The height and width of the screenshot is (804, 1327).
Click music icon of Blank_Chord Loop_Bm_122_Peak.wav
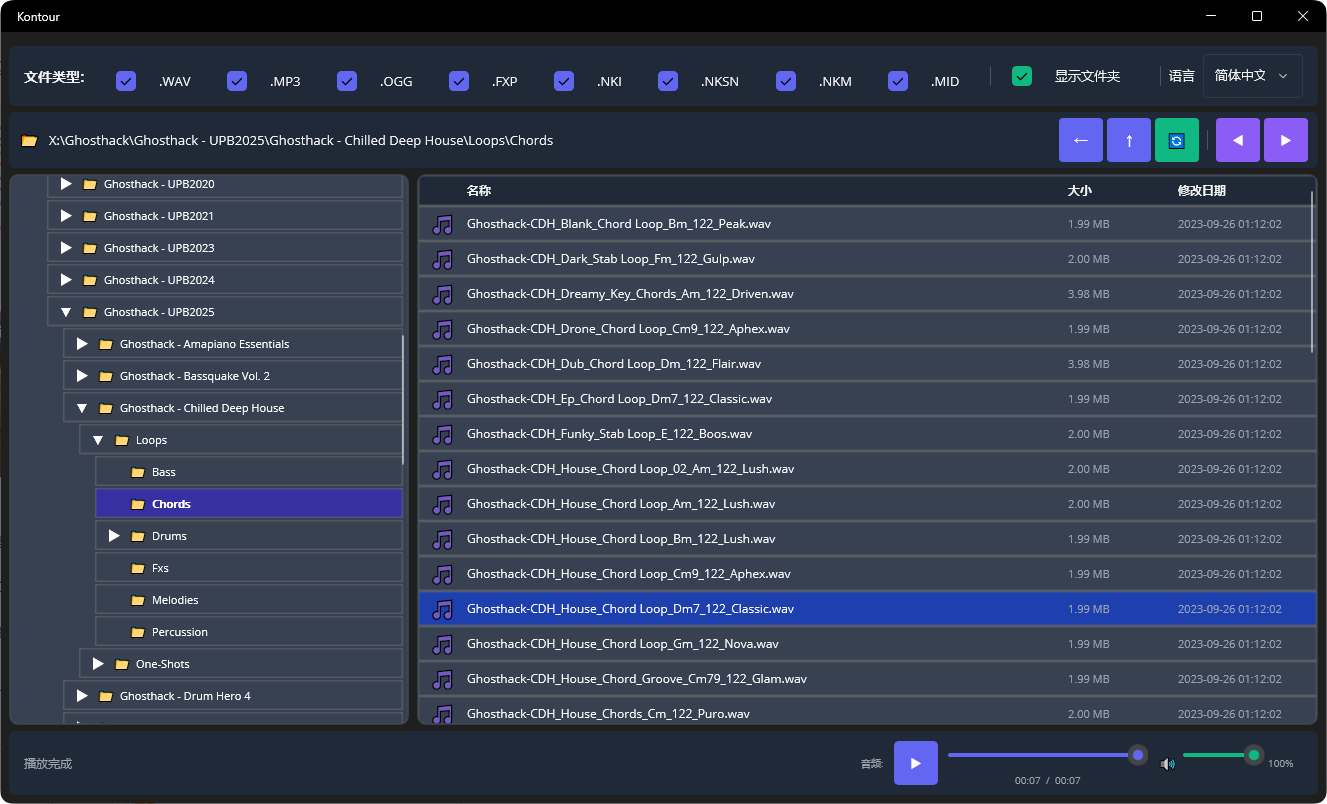(442, 224)
